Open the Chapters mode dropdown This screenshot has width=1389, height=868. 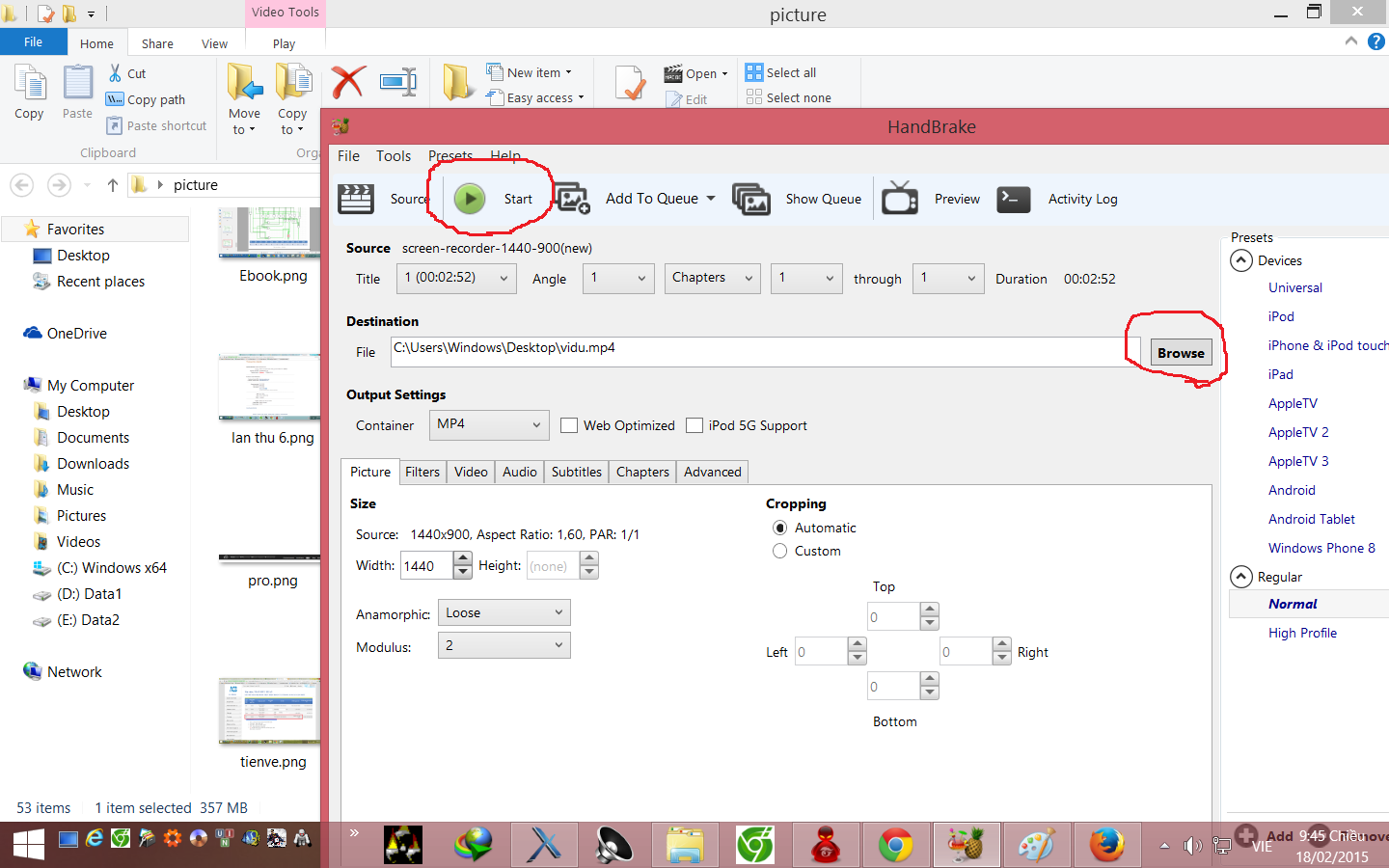point(712,278)
